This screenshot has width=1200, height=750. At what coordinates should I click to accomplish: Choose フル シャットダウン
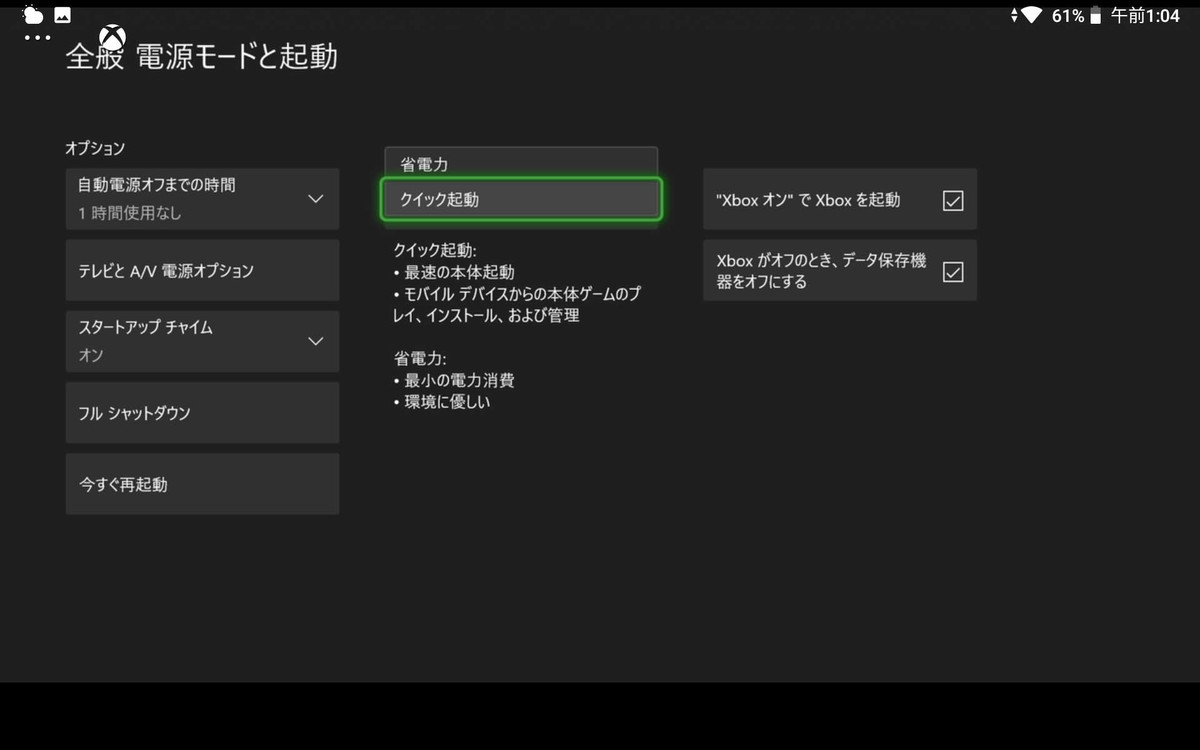coord(202,412)
